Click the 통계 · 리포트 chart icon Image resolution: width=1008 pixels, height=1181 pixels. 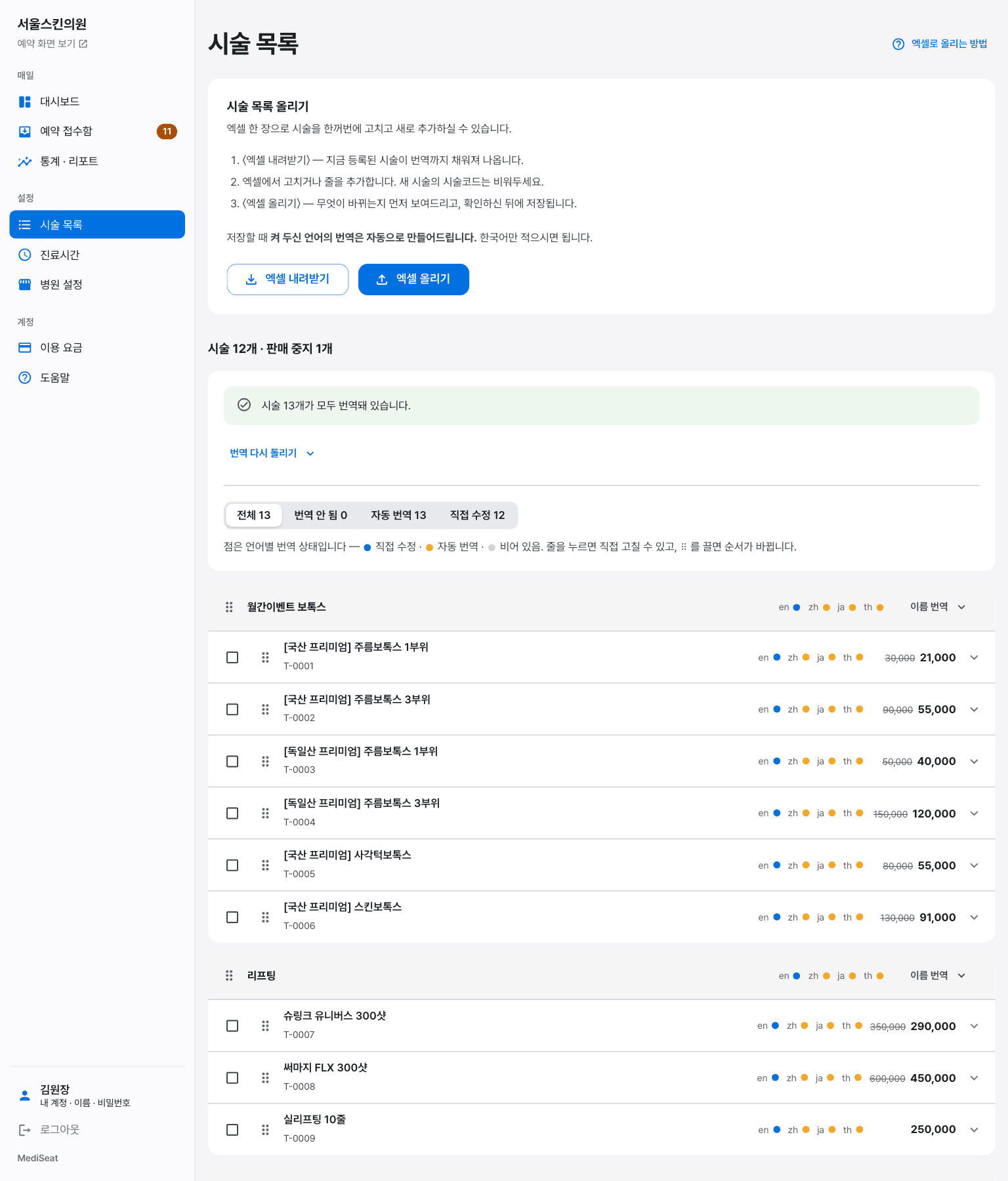click(x=25, y=161)
